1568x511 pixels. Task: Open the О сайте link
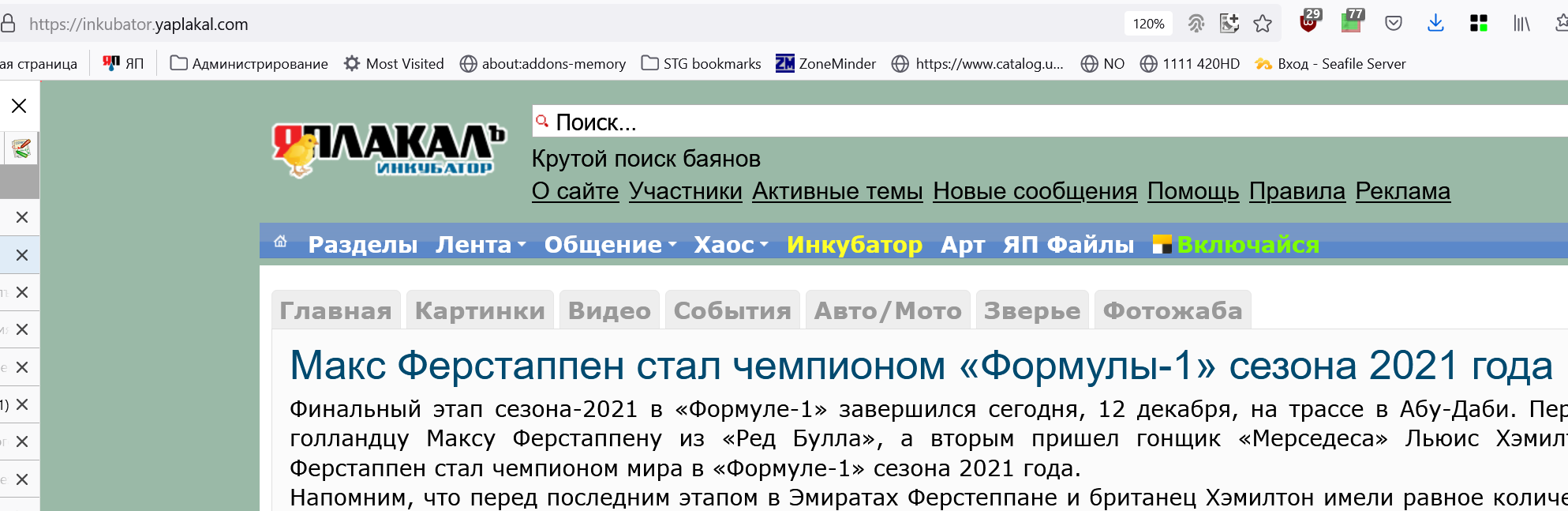pyautogui.click(x=575, y=191)
